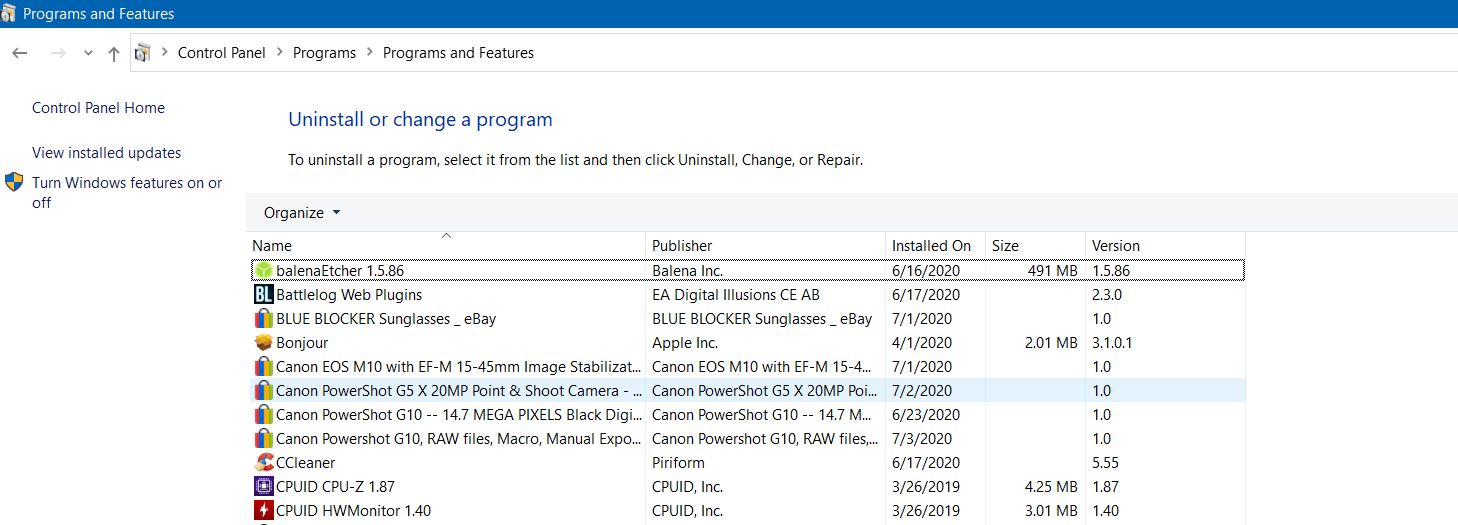Click the Control Panel breadcrumb
This screenshot has width=1458, height=525.
coord(222,53)
